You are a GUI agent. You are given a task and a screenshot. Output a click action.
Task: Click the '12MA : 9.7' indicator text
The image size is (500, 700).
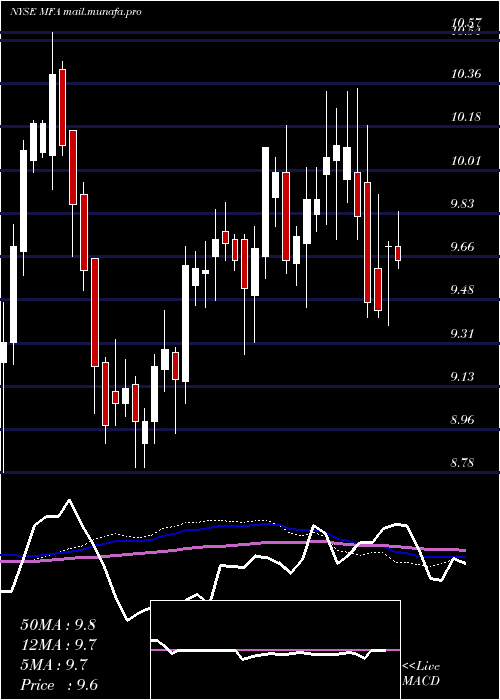tap(59, 645)
